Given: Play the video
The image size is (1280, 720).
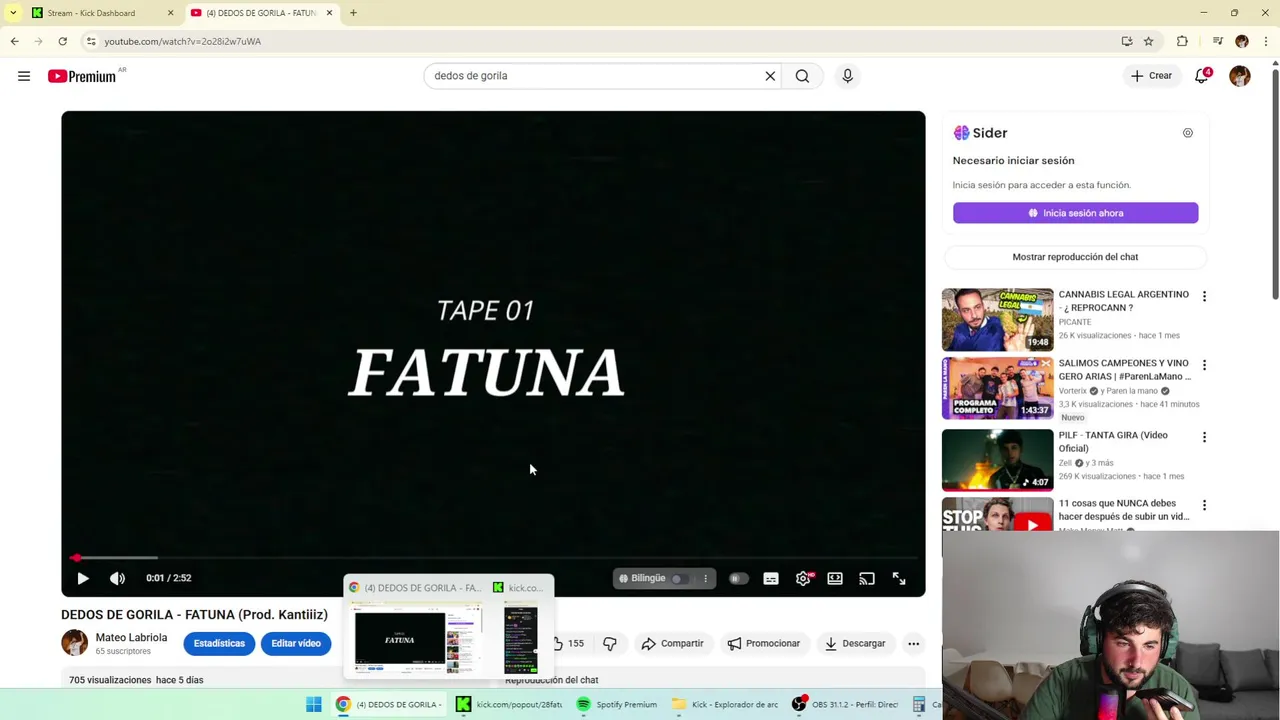Looking at the screenshot, I should pos(83,578).
